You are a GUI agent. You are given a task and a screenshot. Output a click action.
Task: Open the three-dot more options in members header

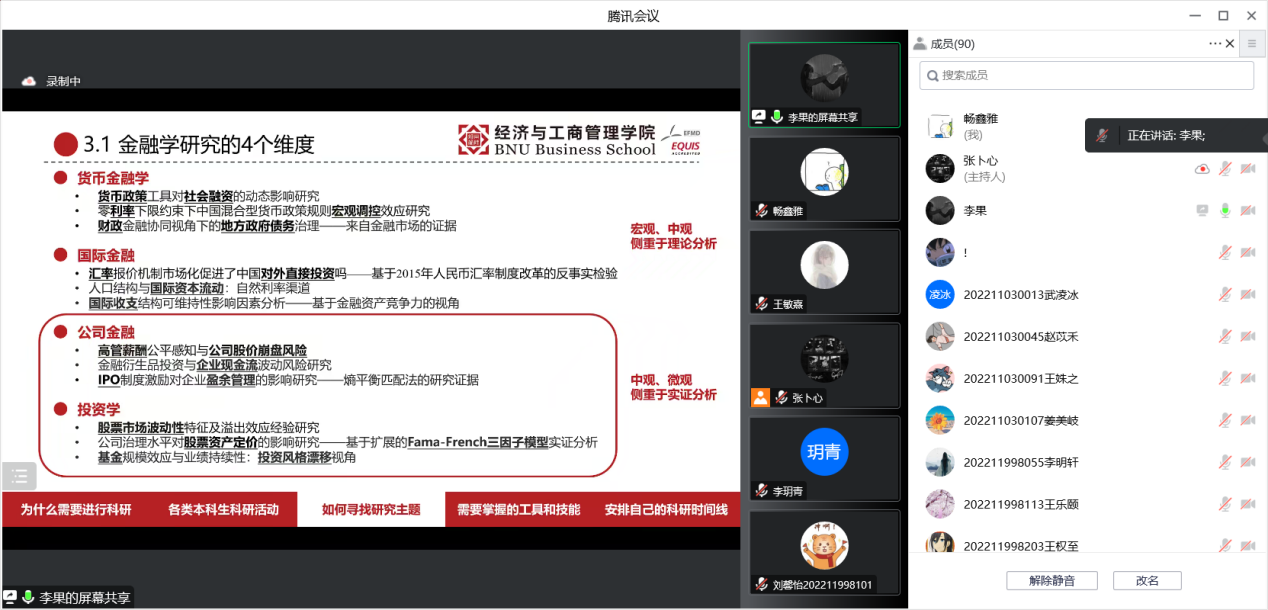coord(1215,43)
